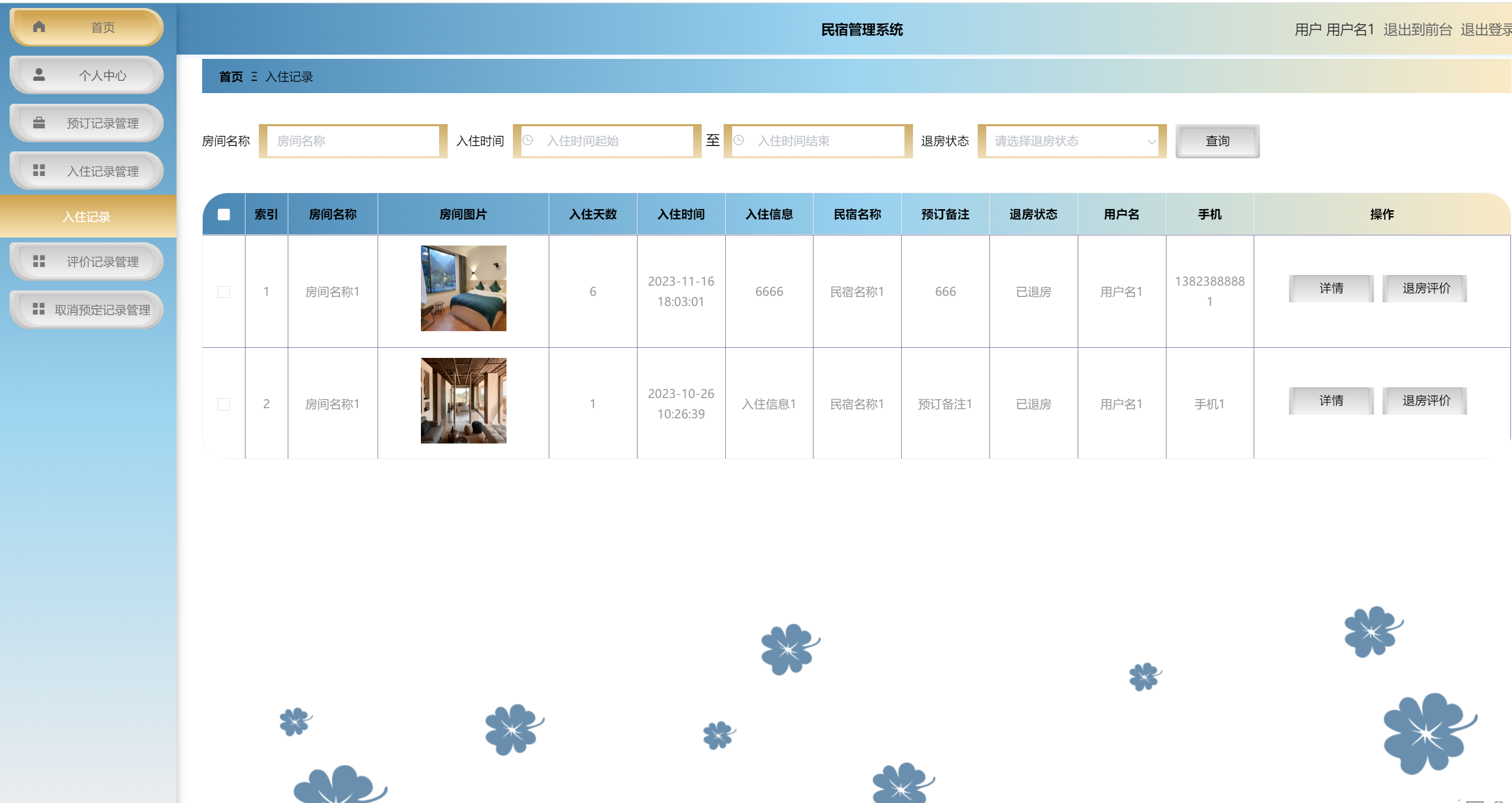This screenshot has height=803, width=1512.
Task: Click the clock icon in 入住时间结束 field
Action: [x=739, y=141]
